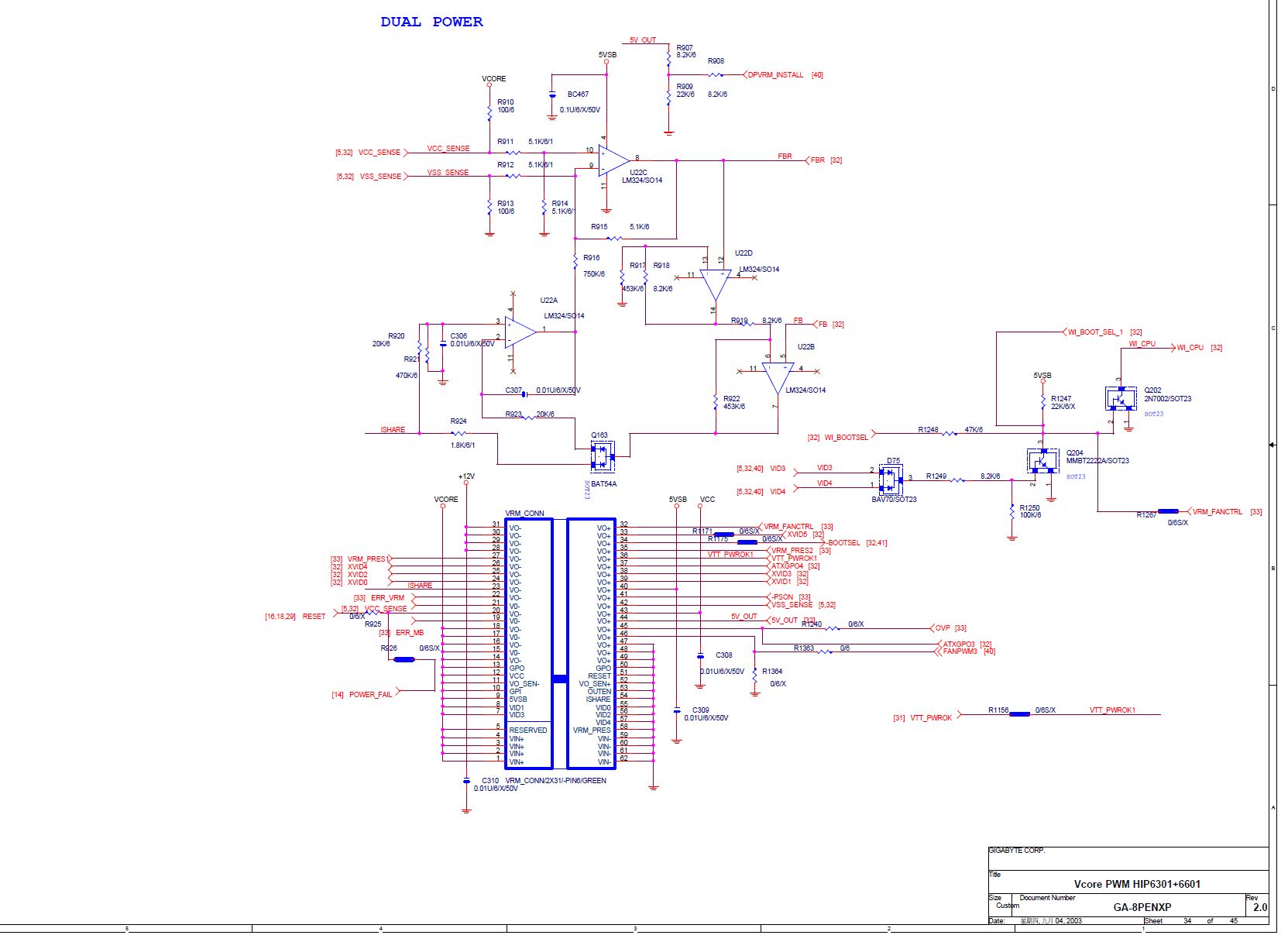Click the WI_BOOTSEL input label
Image resolution: width=1288 pixels, height=942 pixels.
[846, 438]
